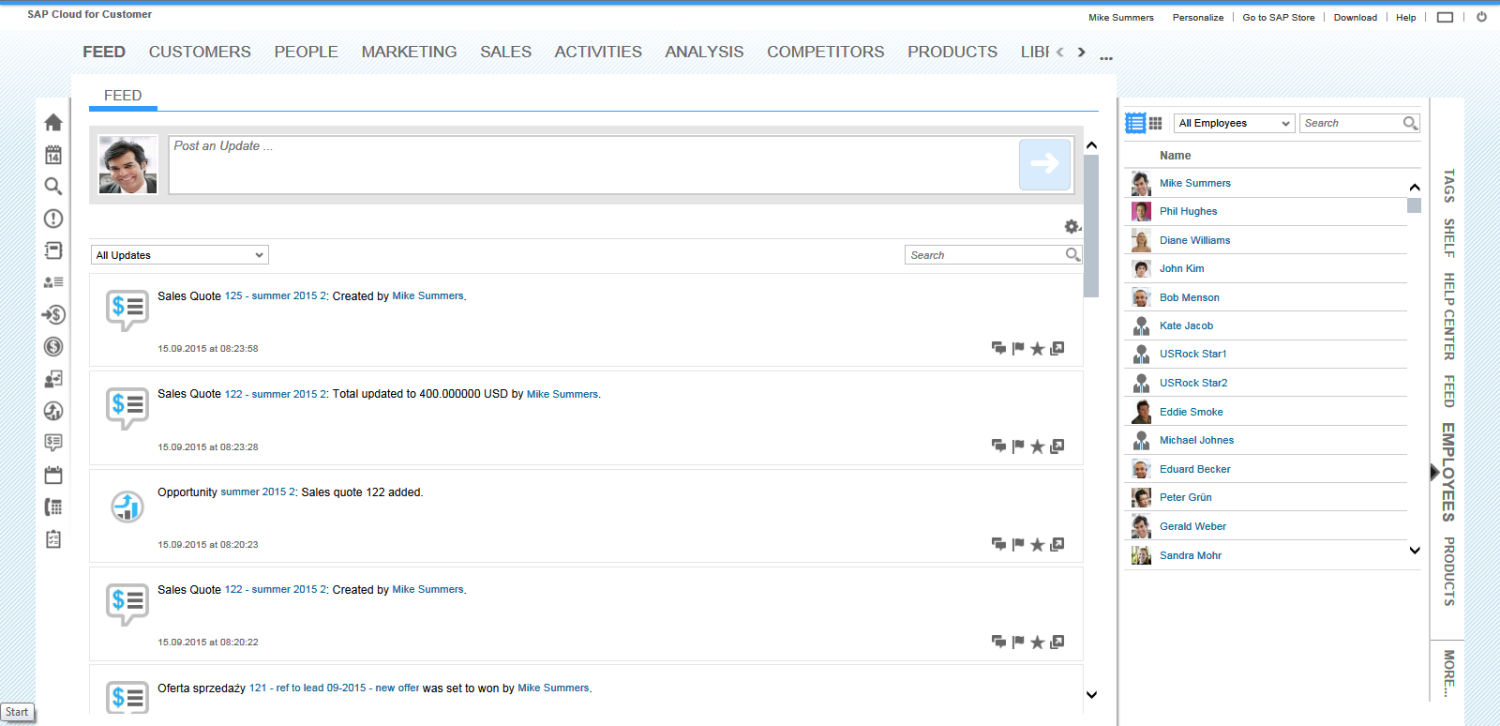Click the Post an Update text field
The image size is (1500, 726).
pos(590,164)
